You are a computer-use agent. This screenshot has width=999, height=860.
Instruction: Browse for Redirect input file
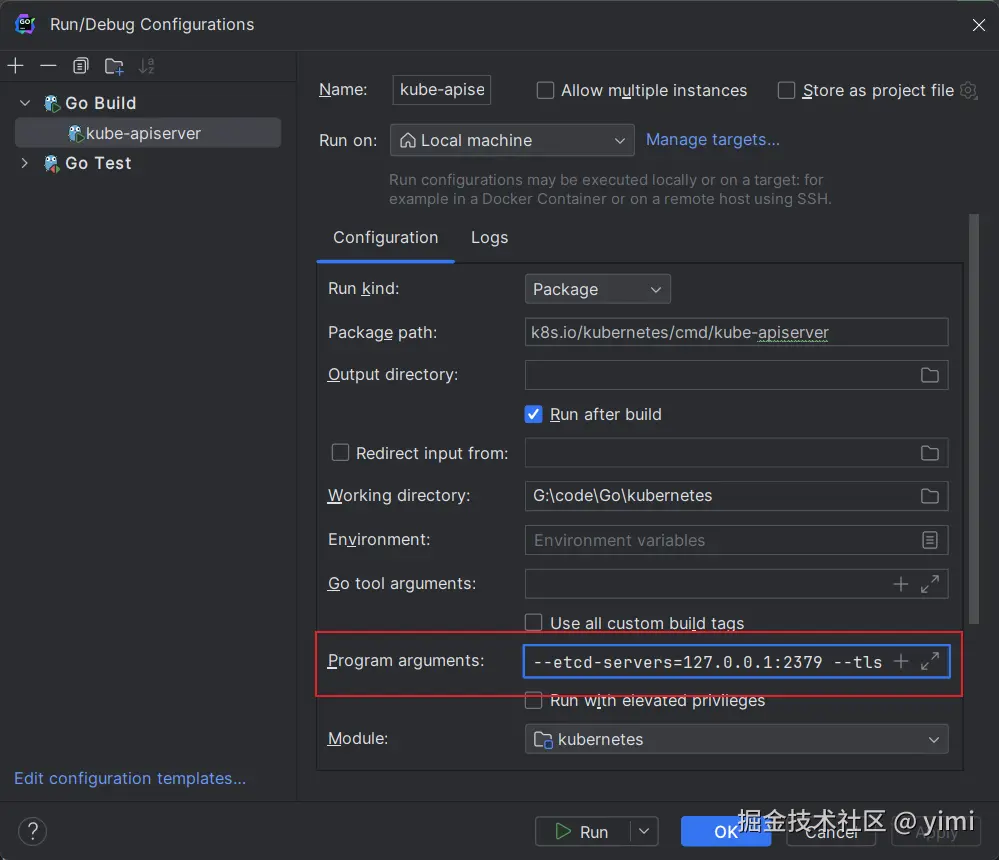(930, 453)
